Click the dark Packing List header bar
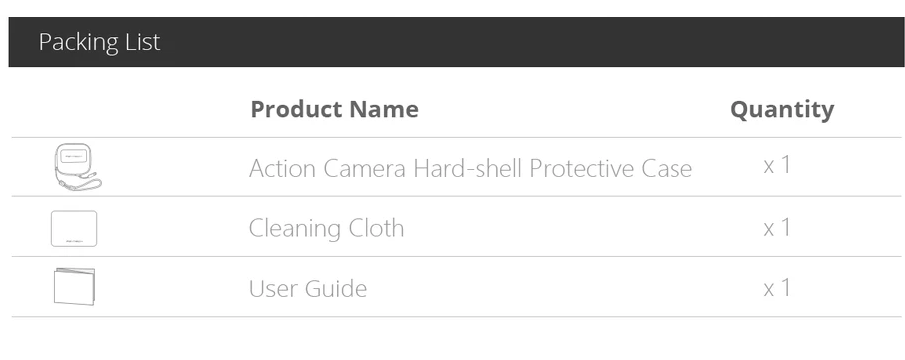Screen dimensions: 905x360 457,42
